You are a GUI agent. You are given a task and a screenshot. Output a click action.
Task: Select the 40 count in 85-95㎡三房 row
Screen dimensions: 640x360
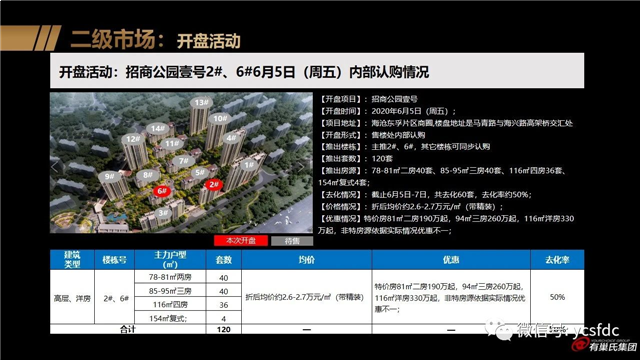point(224,291)
